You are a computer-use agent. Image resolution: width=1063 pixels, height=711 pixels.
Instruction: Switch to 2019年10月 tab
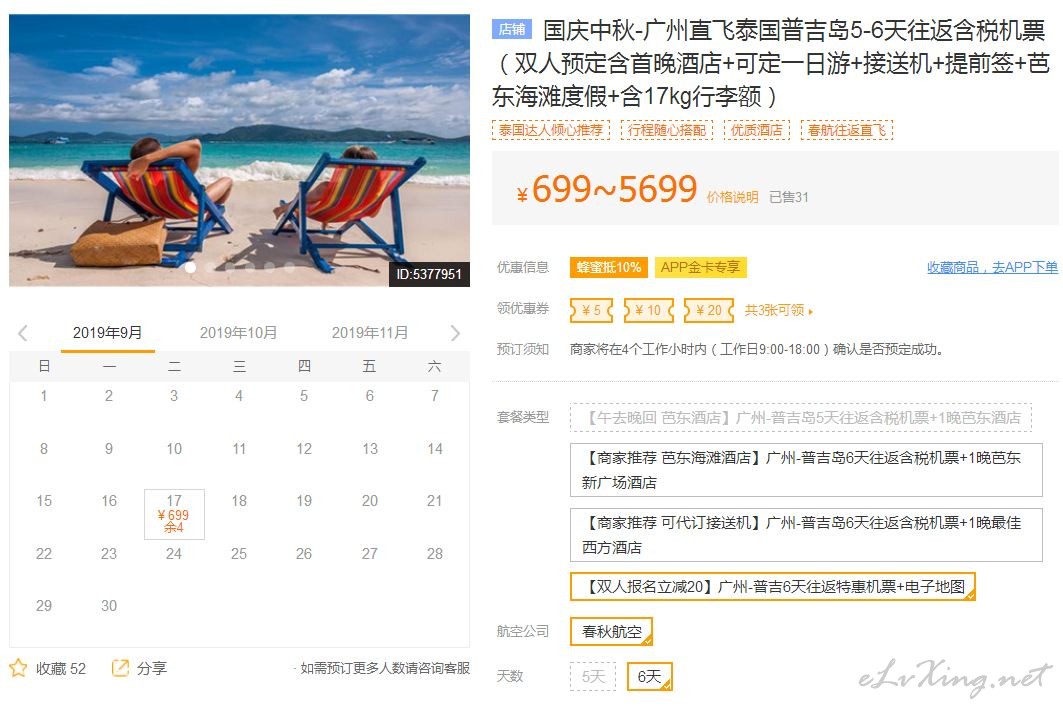click(x=238, y=333)
